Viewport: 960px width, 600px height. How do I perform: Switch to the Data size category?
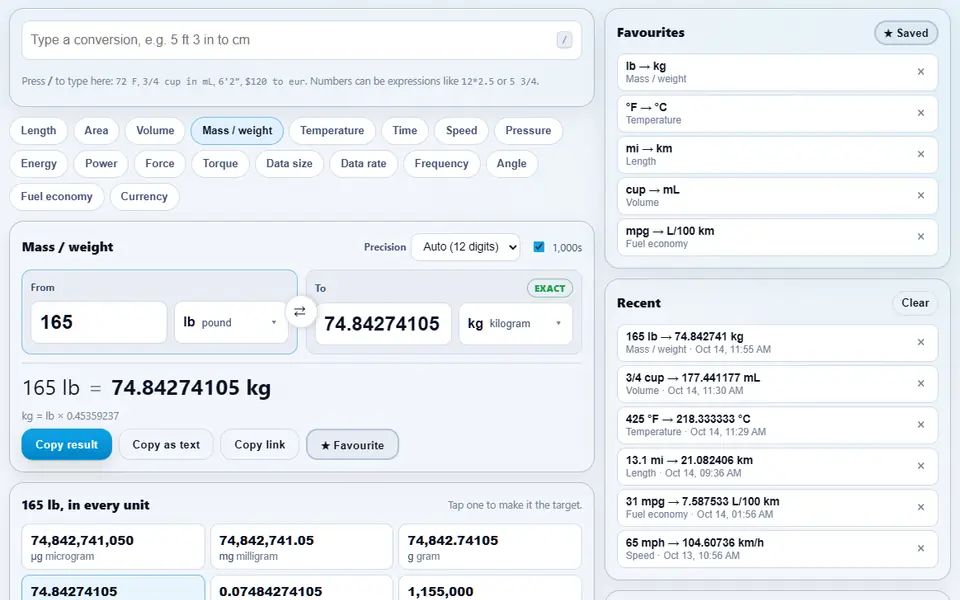coord(289,163)
